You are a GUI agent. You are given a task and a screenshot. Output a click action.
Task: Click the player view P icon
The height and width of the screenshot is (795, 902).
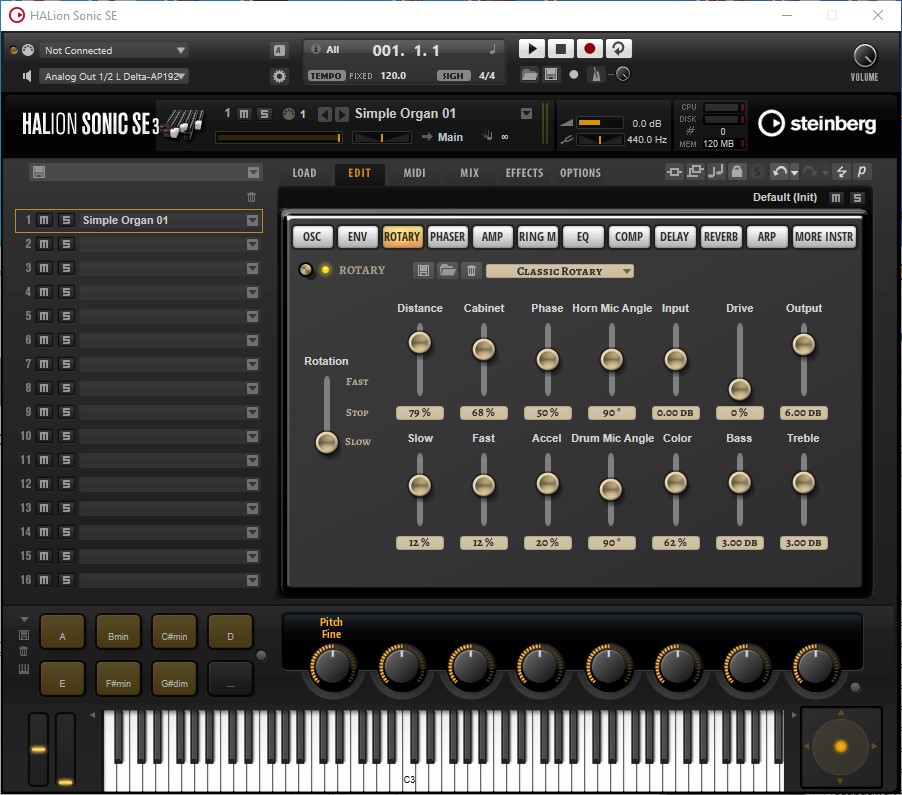coord(862,171)
